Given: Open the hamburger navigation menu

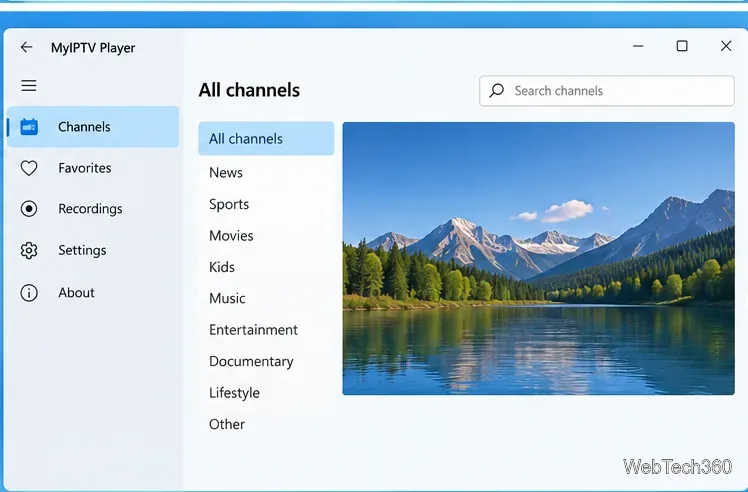Looking at the screenshot, I should pos(29,85).
